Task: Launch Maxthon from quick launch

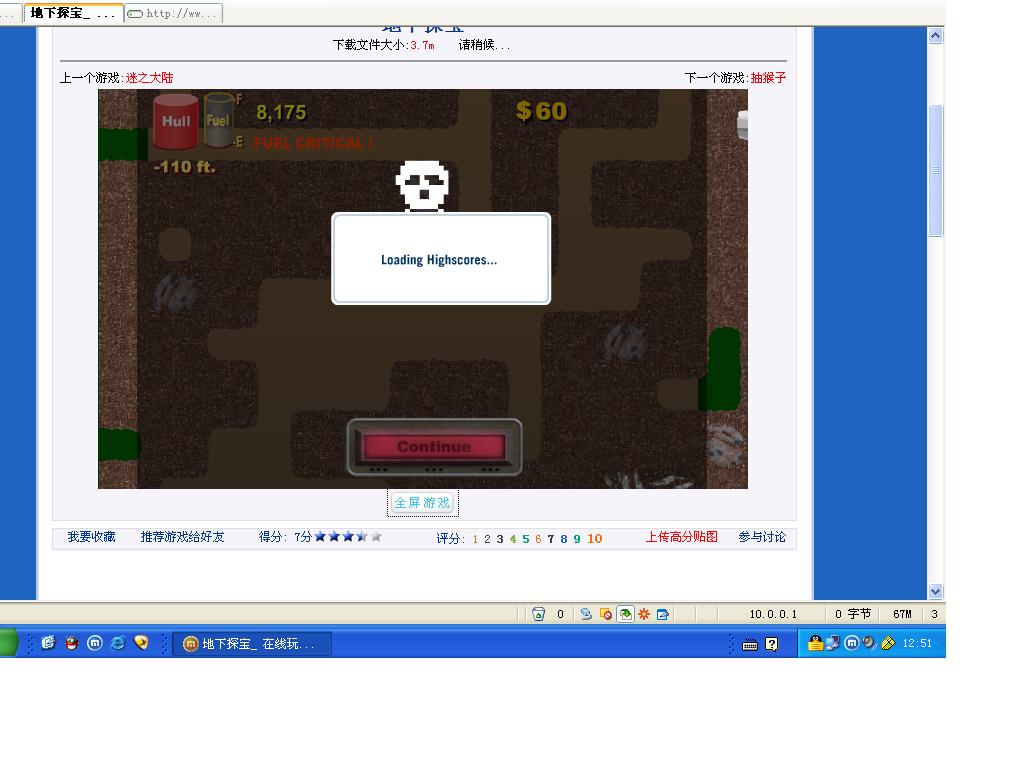Action: (95, 643)
